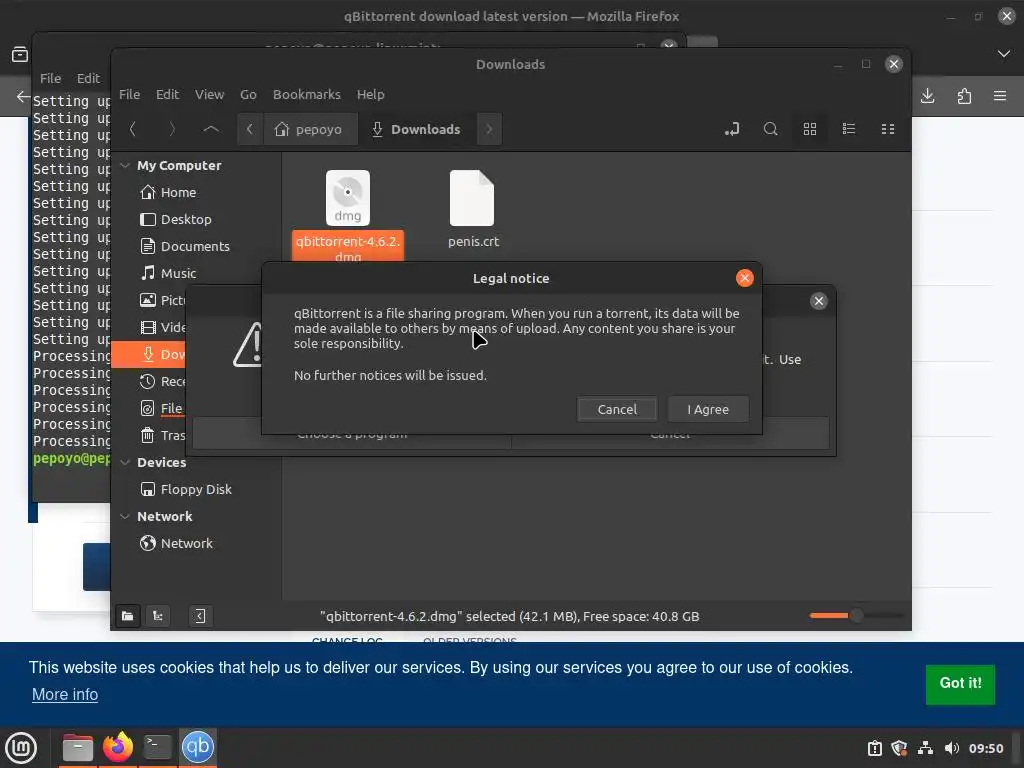The height and width of the screenshot is (768, 1024).
Task: Navigate to pepoyo home in path bar
Action: (x=310, y=129)
